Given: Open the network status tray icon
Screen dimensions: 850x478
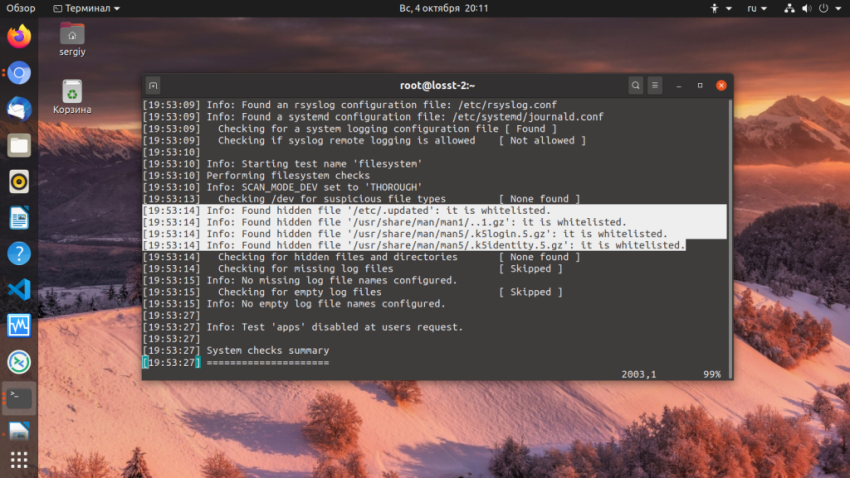Looking at the screenshot, I should pos(790,8).
